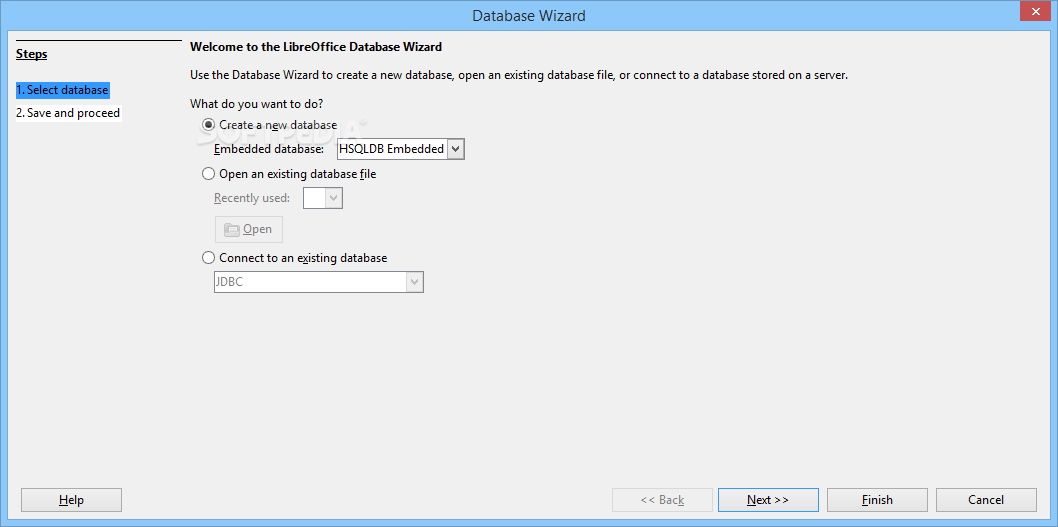Click the Embedded database label
This screenshot has height=527, width=1058.
click(x=269, y=149)
